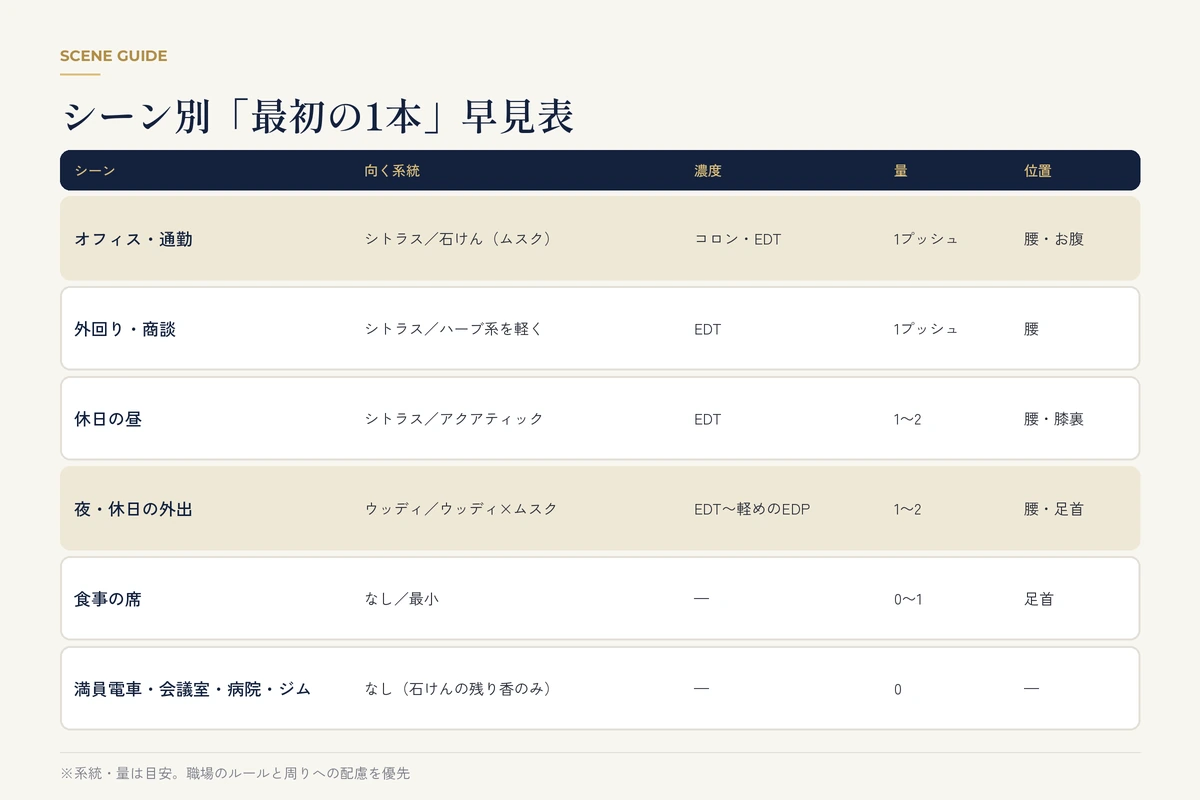Click the 0〜1 quantity cell
Screen dimensions: 1200x800
[908, 599]
